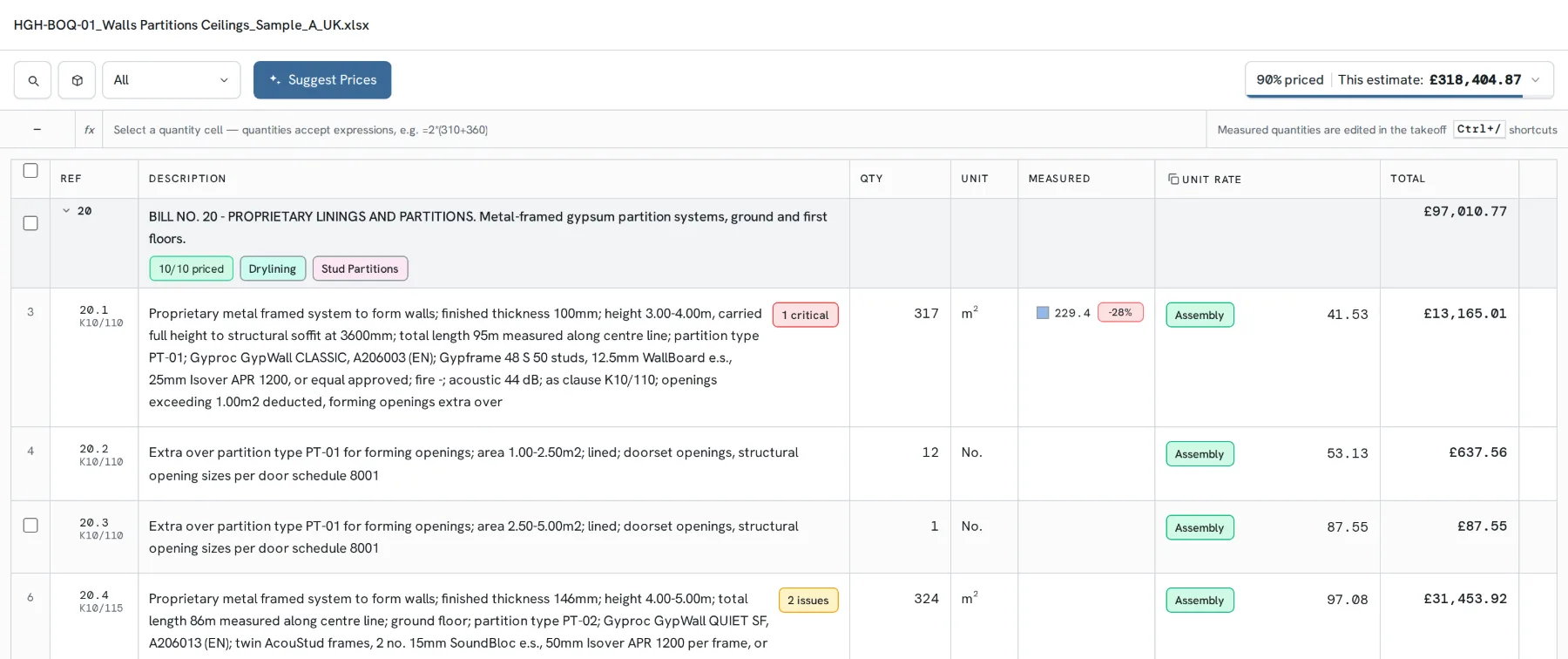The height and width of the screenshot is (659, 1568).
Task: Click the 3D cube icon button
Action: [77, 80]
